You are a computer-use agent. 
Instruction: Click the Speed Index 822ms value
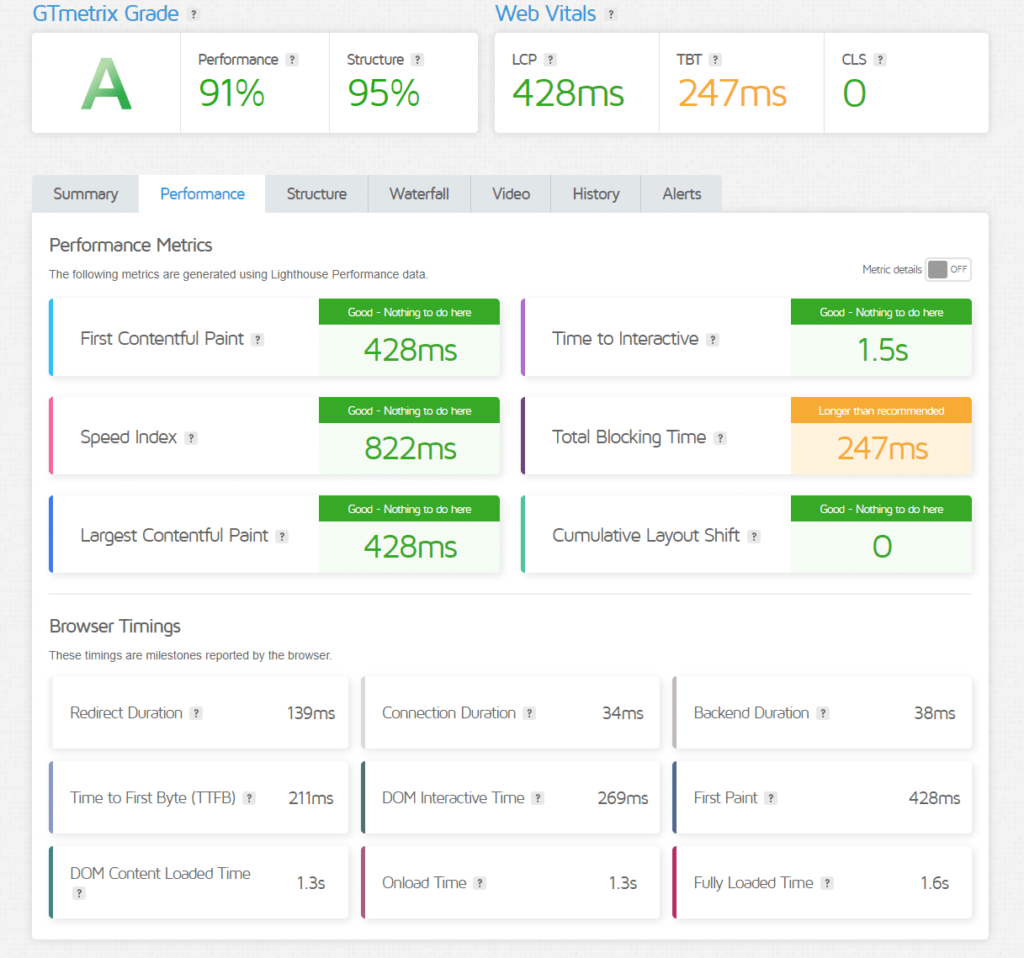tap(410, 449)
